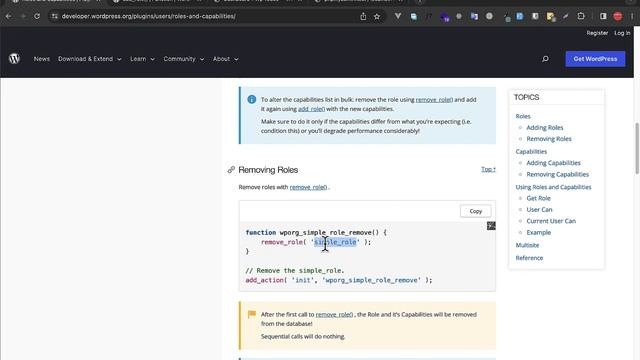Go to Multisite topic
The image size is (640, 360).
tap(527, 245)
